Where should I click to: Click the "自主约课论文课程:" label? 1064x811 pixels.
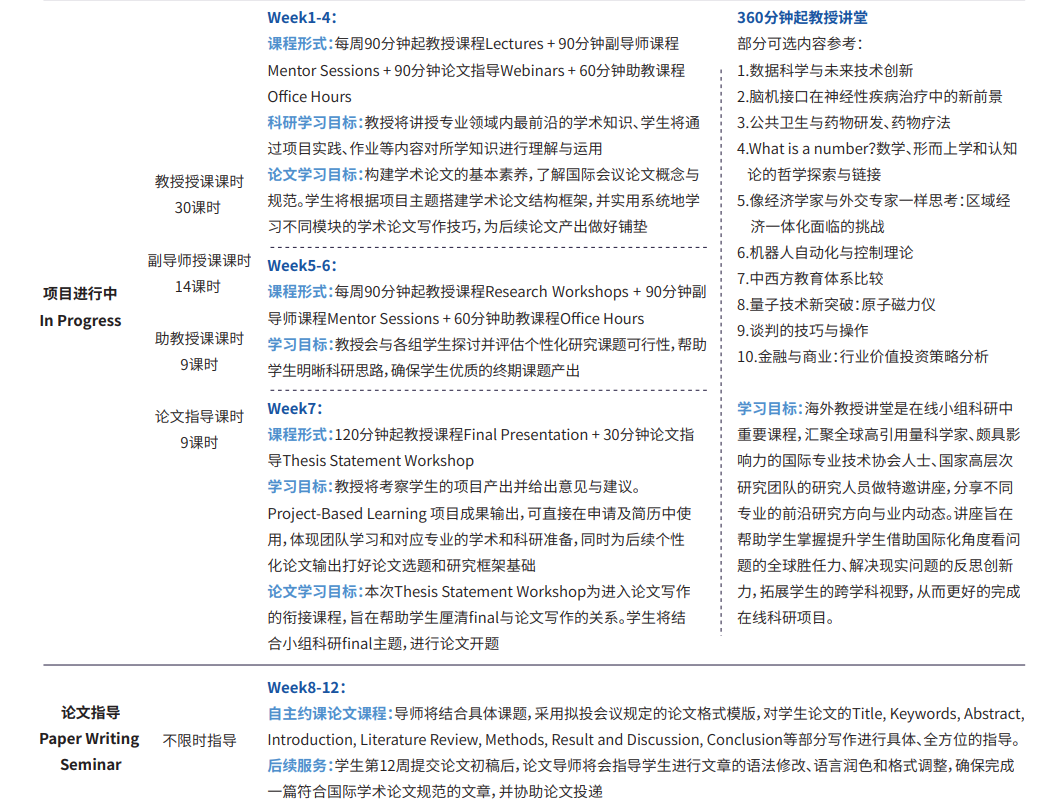click(330, 714)
